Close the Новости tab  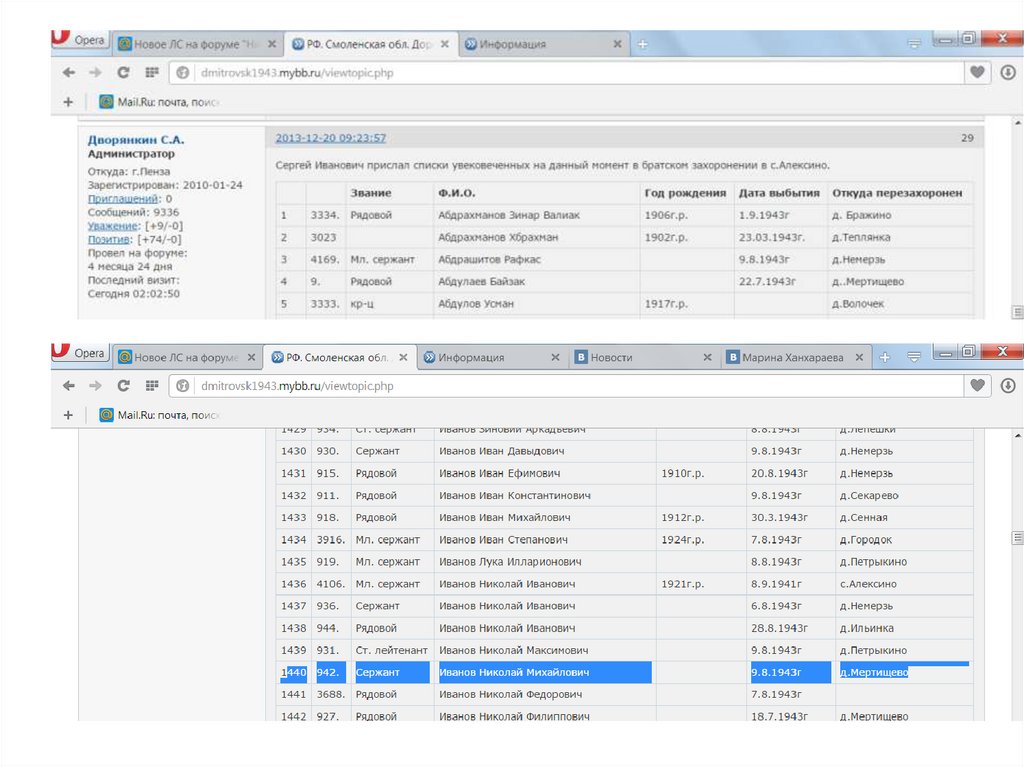pyautogui.click(x=707, y=357)
